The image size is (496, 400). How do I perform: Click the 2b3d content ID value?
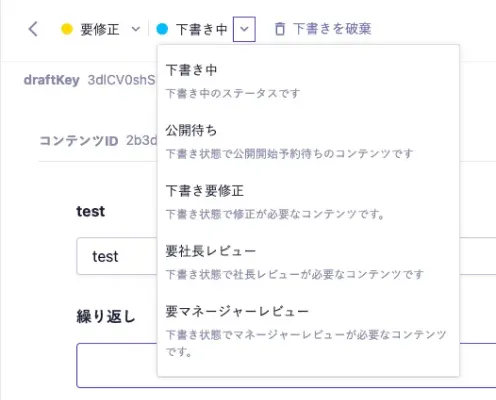[141, 141]
